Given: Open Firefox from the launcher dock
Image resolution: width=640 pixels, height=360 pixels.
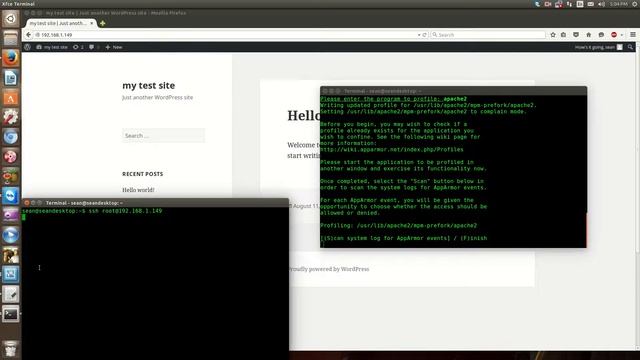Looking at the screenshot, I should [x=11, y=58].
